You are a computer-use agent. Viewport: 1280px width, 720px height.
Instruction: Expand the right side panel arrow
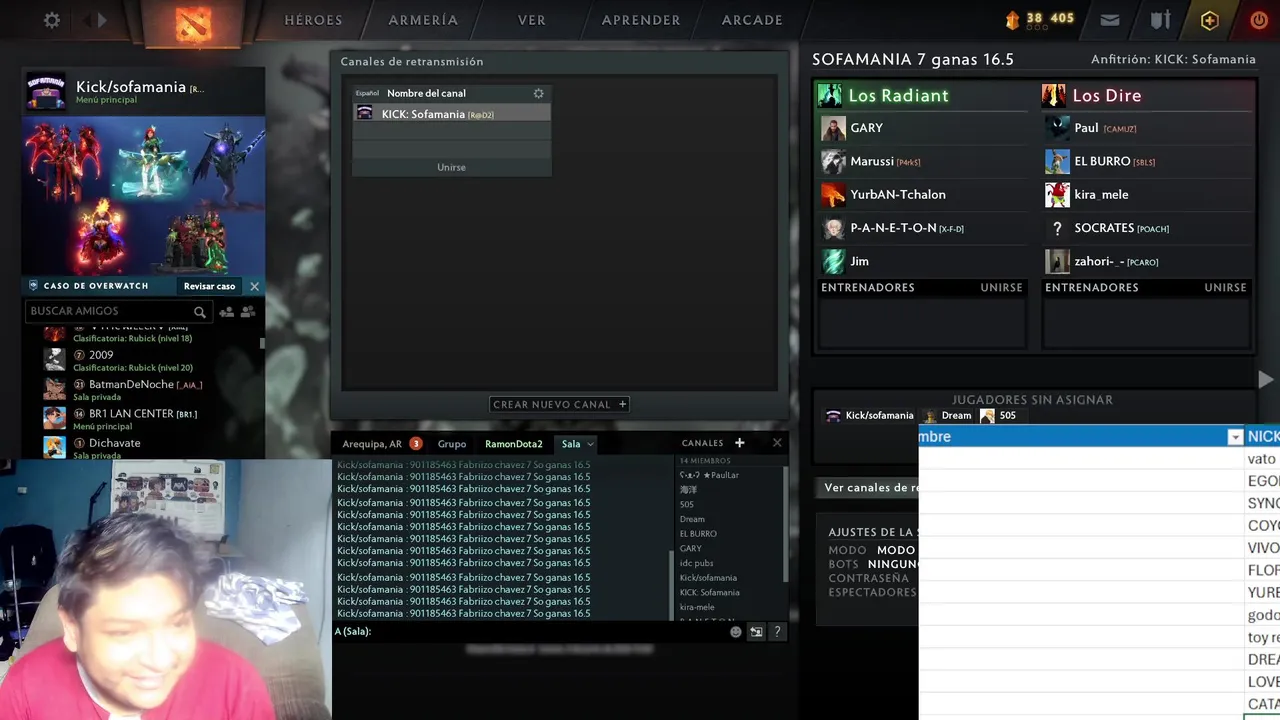[x=1266, y=379]
